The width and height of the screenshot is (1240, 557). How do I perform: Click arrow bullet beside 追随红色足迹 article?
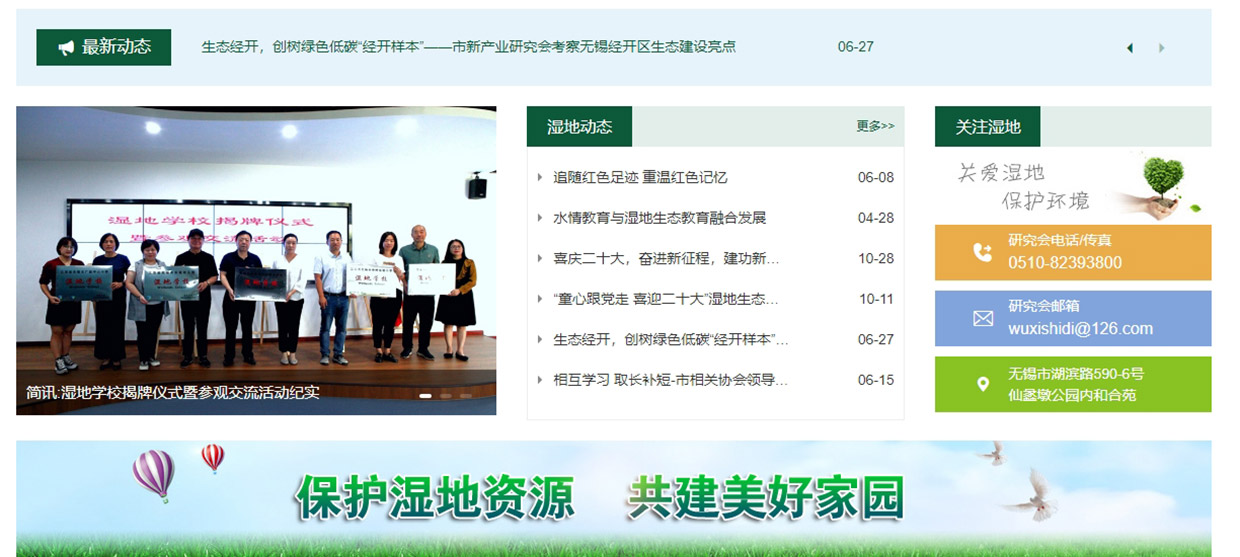click(x=540, y=178)
